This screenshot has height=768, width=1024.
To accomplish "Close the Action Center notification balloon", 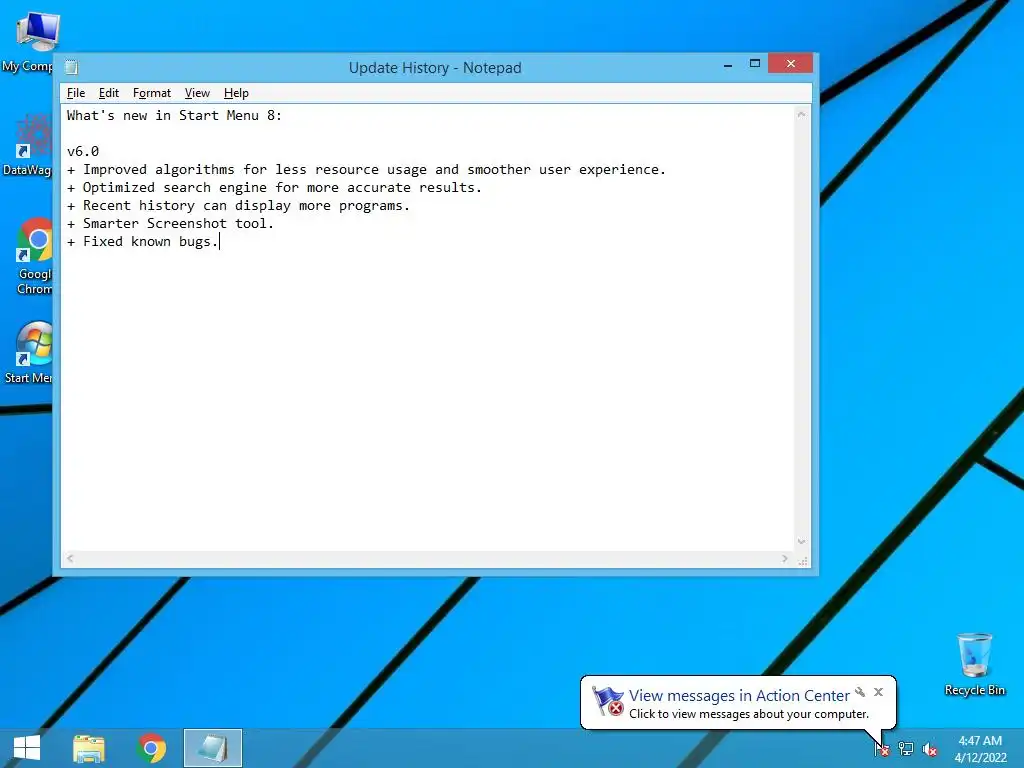I will [878, 692].
